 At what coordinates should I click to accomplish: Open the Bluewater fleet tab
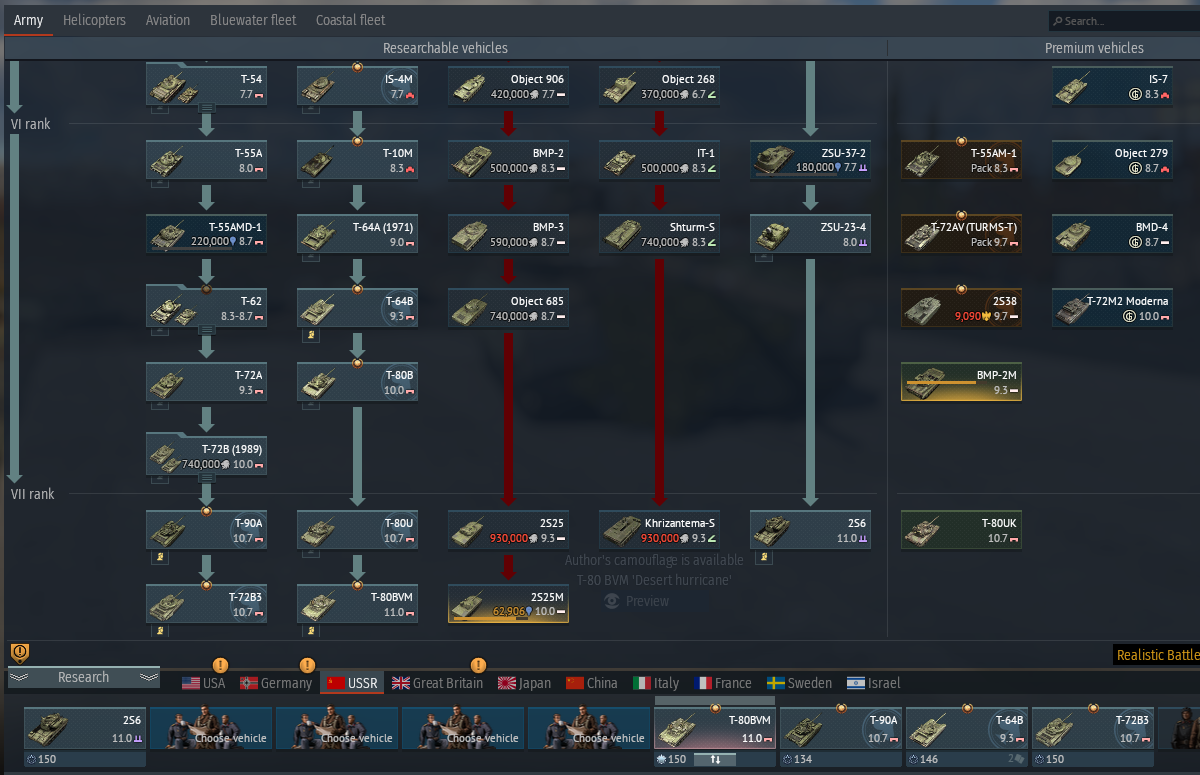point(253,20)
